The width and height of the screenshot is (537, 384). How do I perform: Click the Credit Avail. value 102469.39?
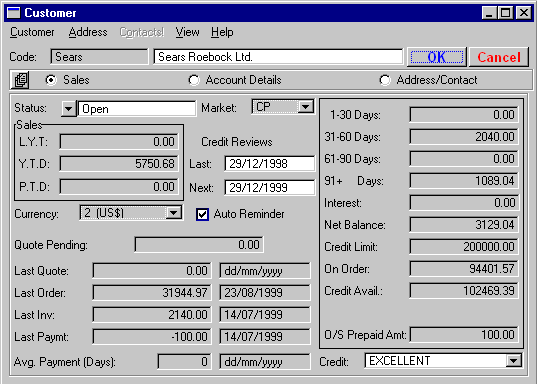click(x=464, y=290)
